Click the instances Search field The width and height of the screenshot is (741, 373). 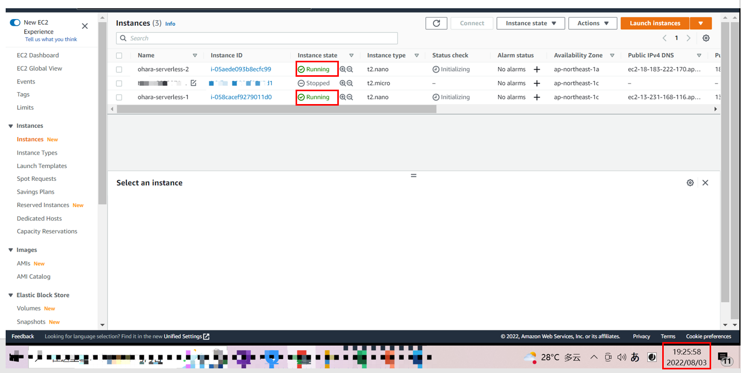(x=257, y=38)
